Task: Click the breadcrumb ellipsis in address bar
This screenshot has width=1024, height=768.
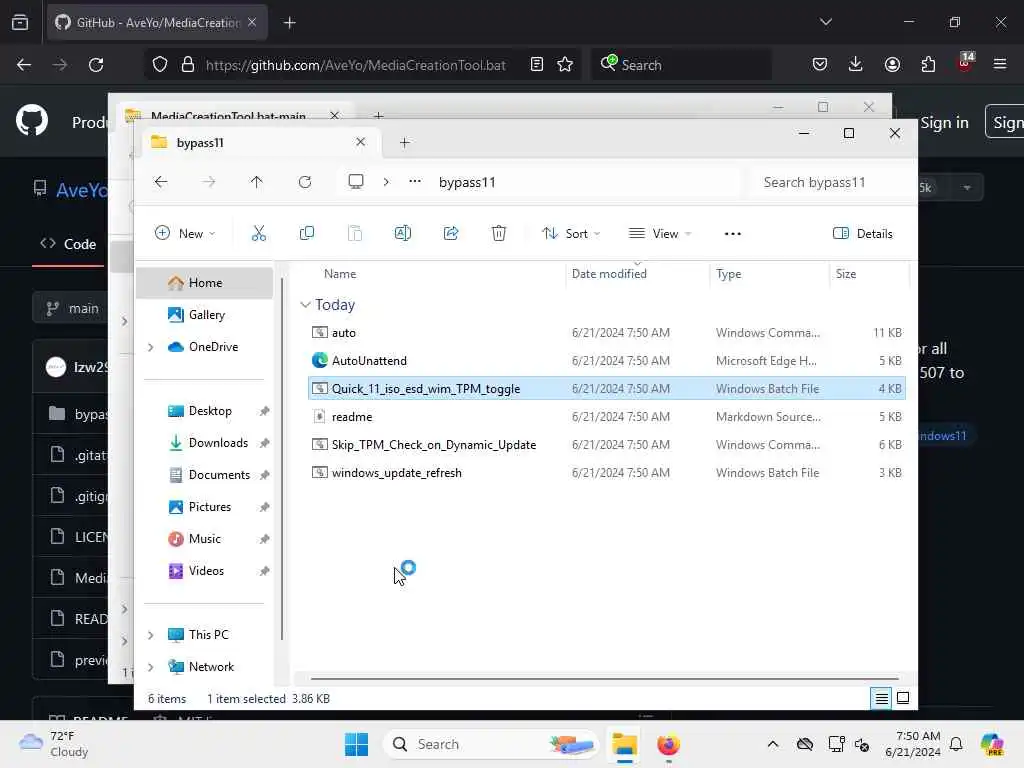Action: coord(415,182)
